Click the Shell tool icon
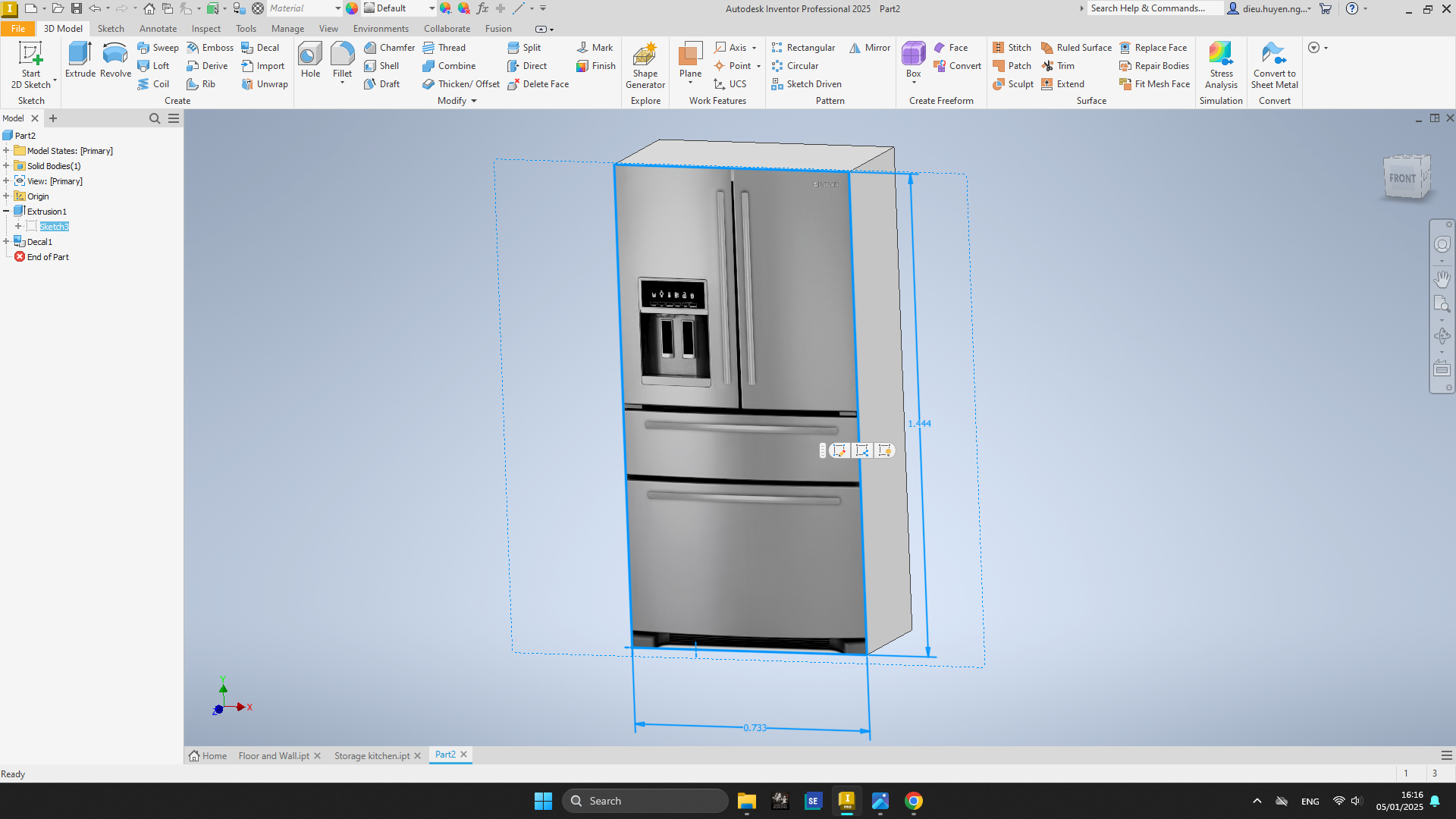Image resolution: width=1456 pixels, height=819 pixels. (369, 65)
